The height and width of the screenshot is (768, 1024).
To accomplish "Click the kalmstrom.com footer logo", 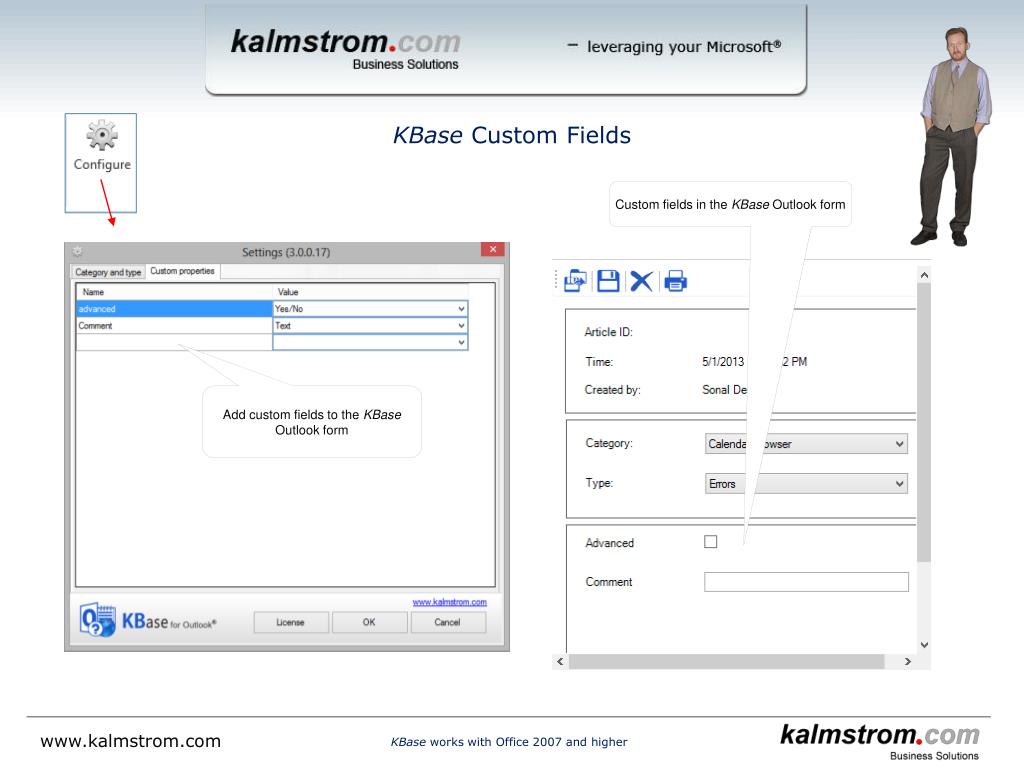I will [x=880, y=741].
